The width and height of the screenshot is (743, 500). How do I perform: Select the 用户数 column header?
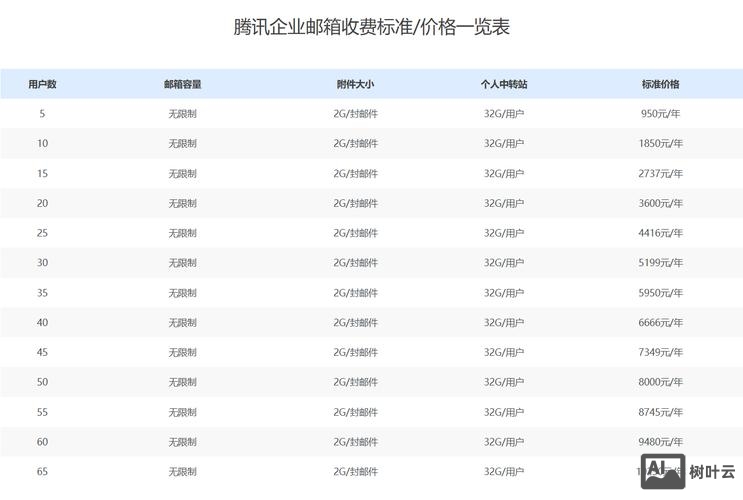click(42, 84)
